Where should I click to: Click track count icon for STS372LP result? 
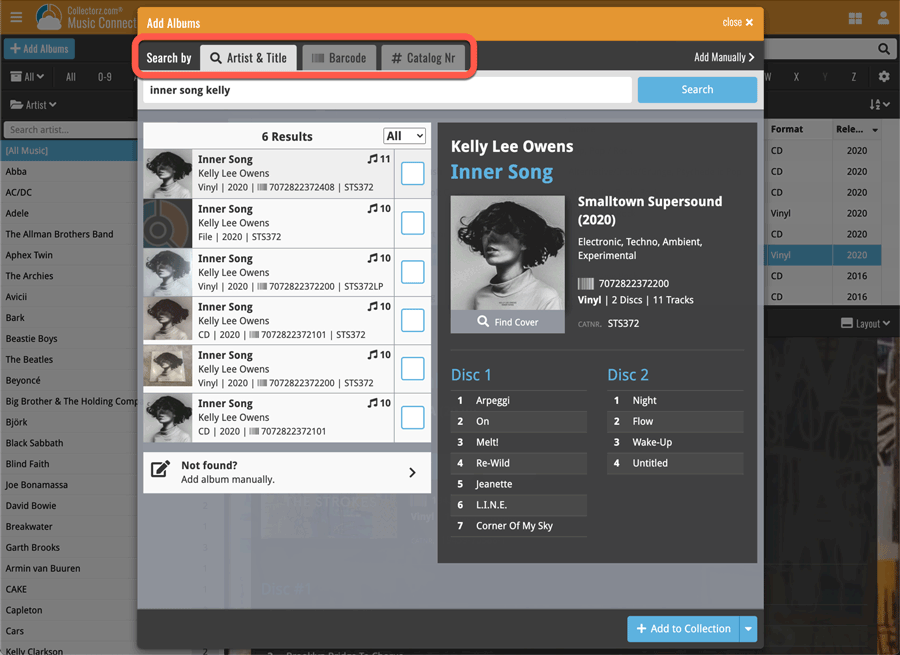click(373, 258)
